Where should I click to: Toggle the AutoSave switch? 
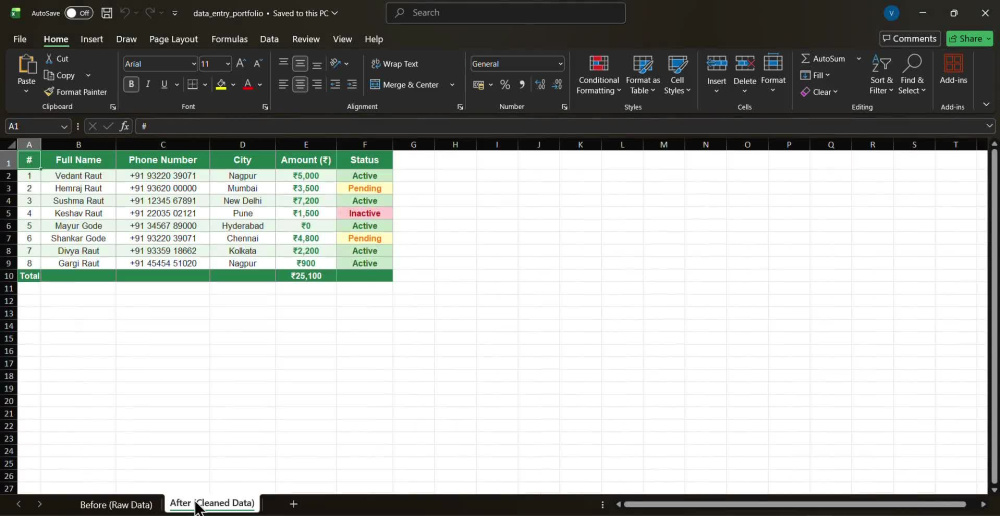tap(78, 13)
